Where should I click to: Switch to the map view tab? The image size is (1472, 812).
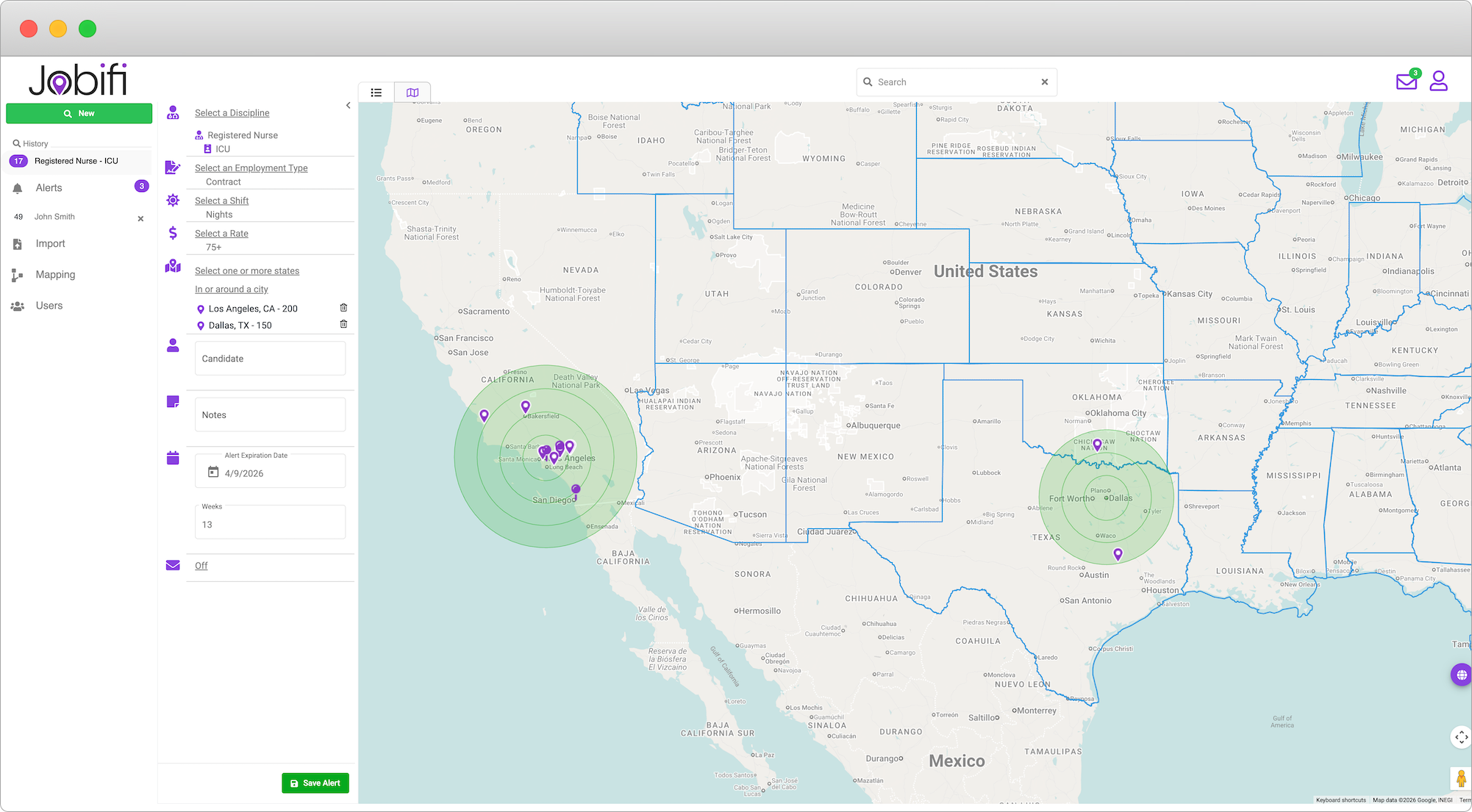[412, 93]
